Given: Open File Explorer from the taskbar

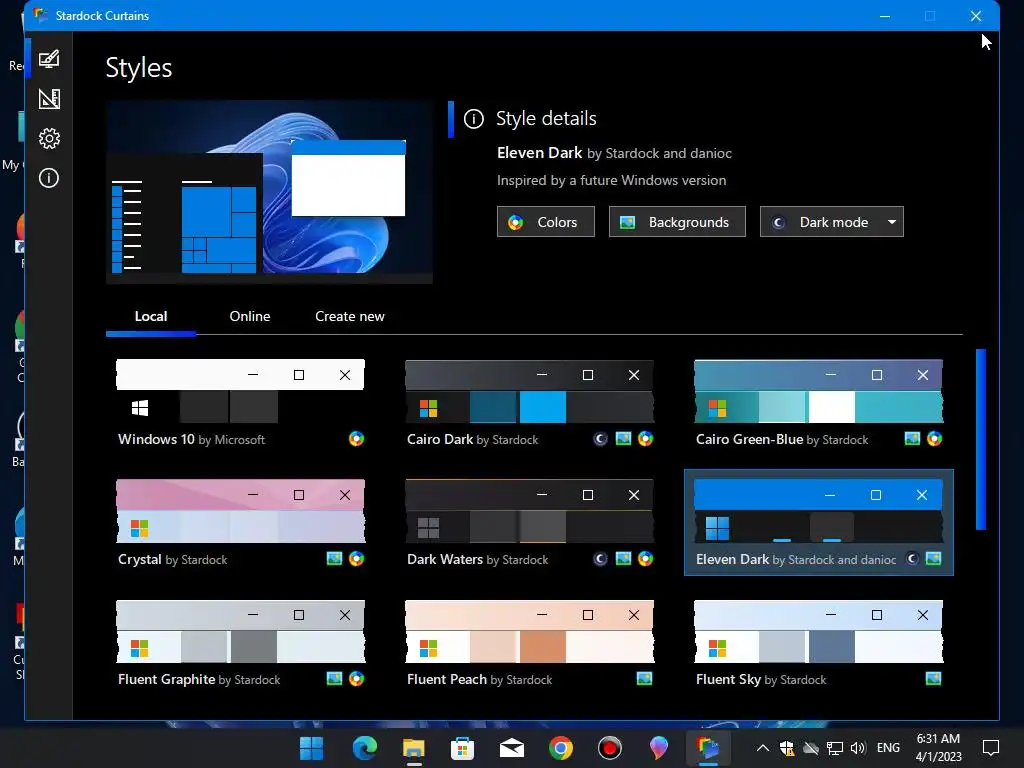Looking at the screenshot, I should click(x=413, y=748).
